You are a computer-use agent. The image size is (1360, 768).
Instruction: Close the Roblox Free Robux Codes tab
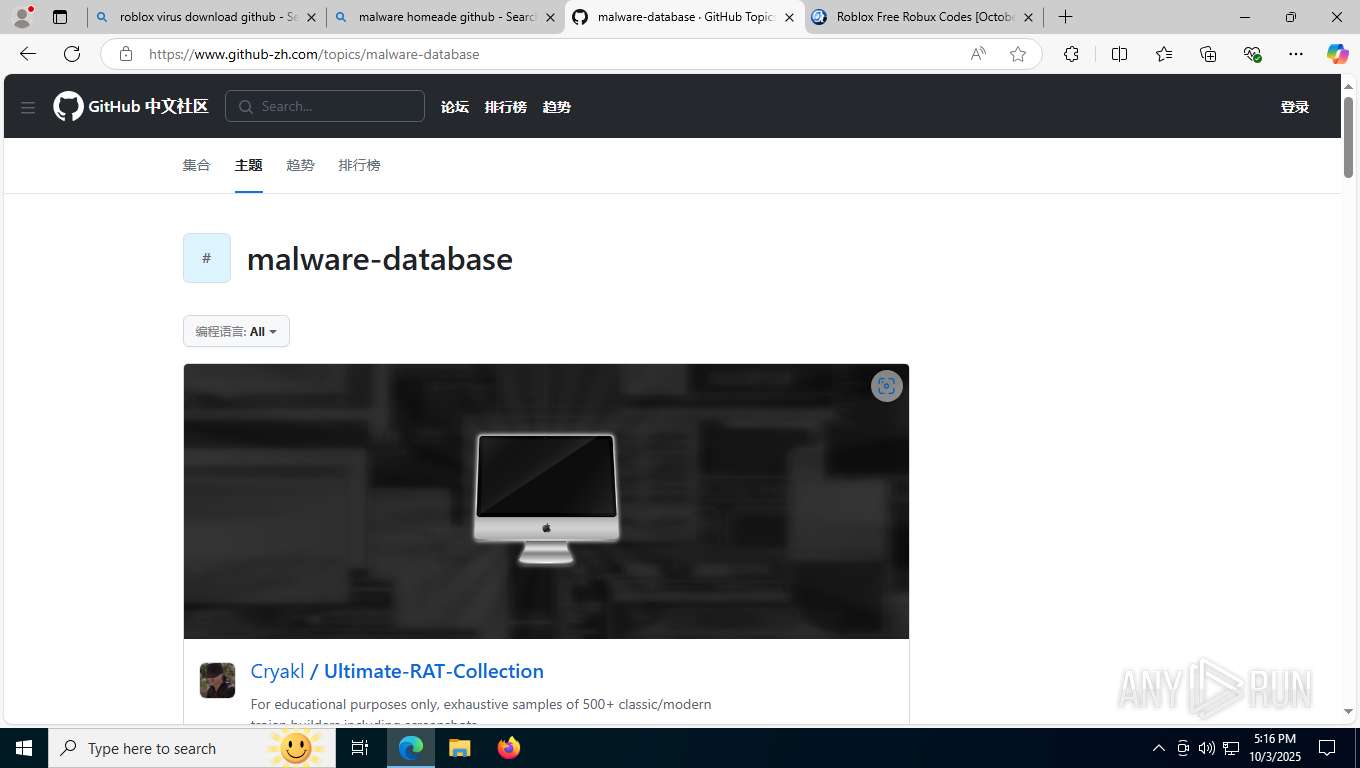click(x=1028, y=17)
